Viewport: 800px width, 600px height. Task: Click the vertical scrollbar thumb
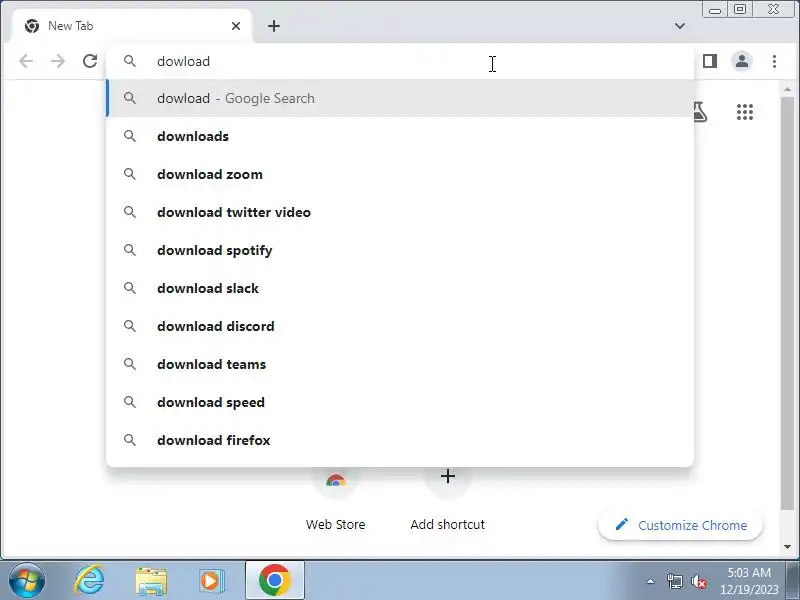tap(787, 303)
